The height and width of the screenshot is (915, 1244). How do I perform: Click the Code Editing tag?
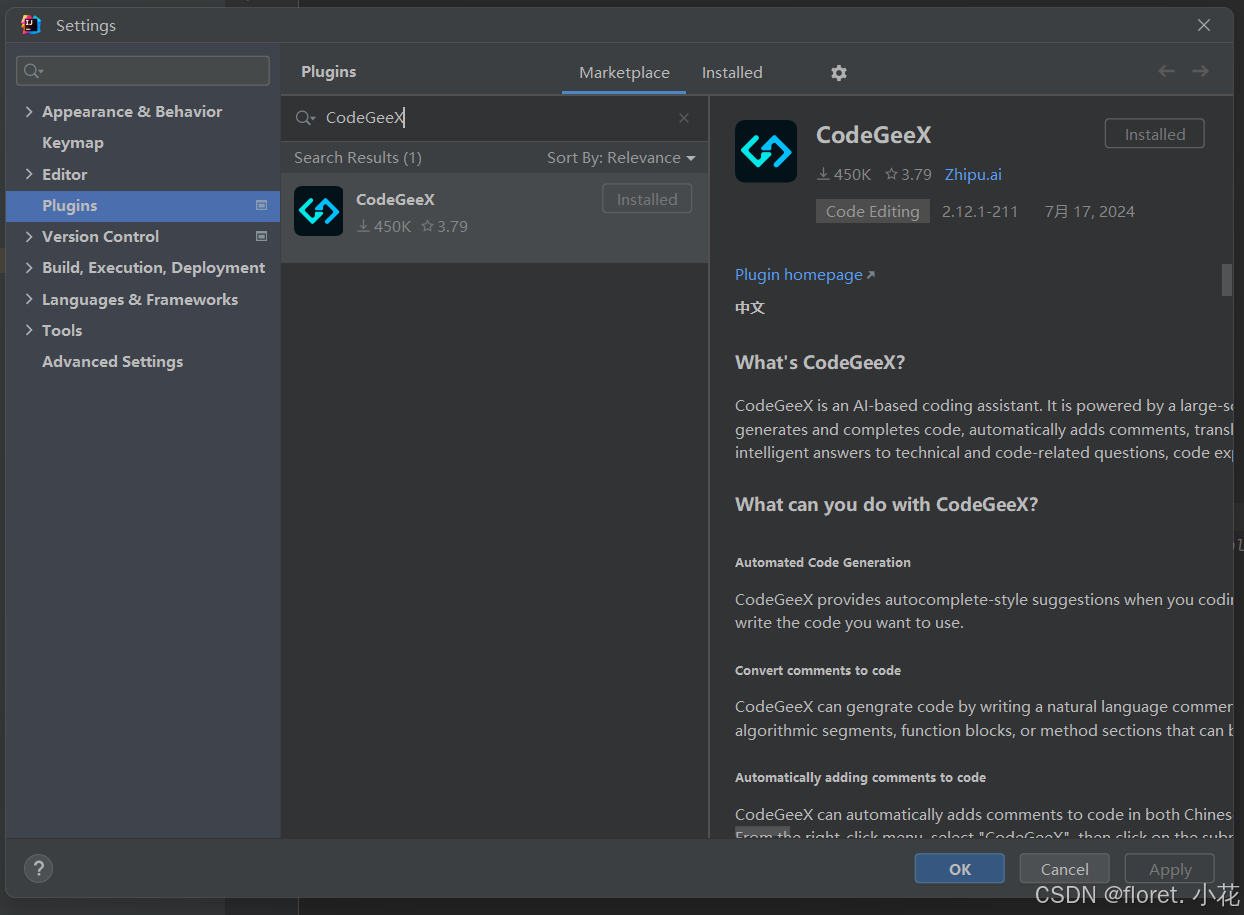point(873,211)
